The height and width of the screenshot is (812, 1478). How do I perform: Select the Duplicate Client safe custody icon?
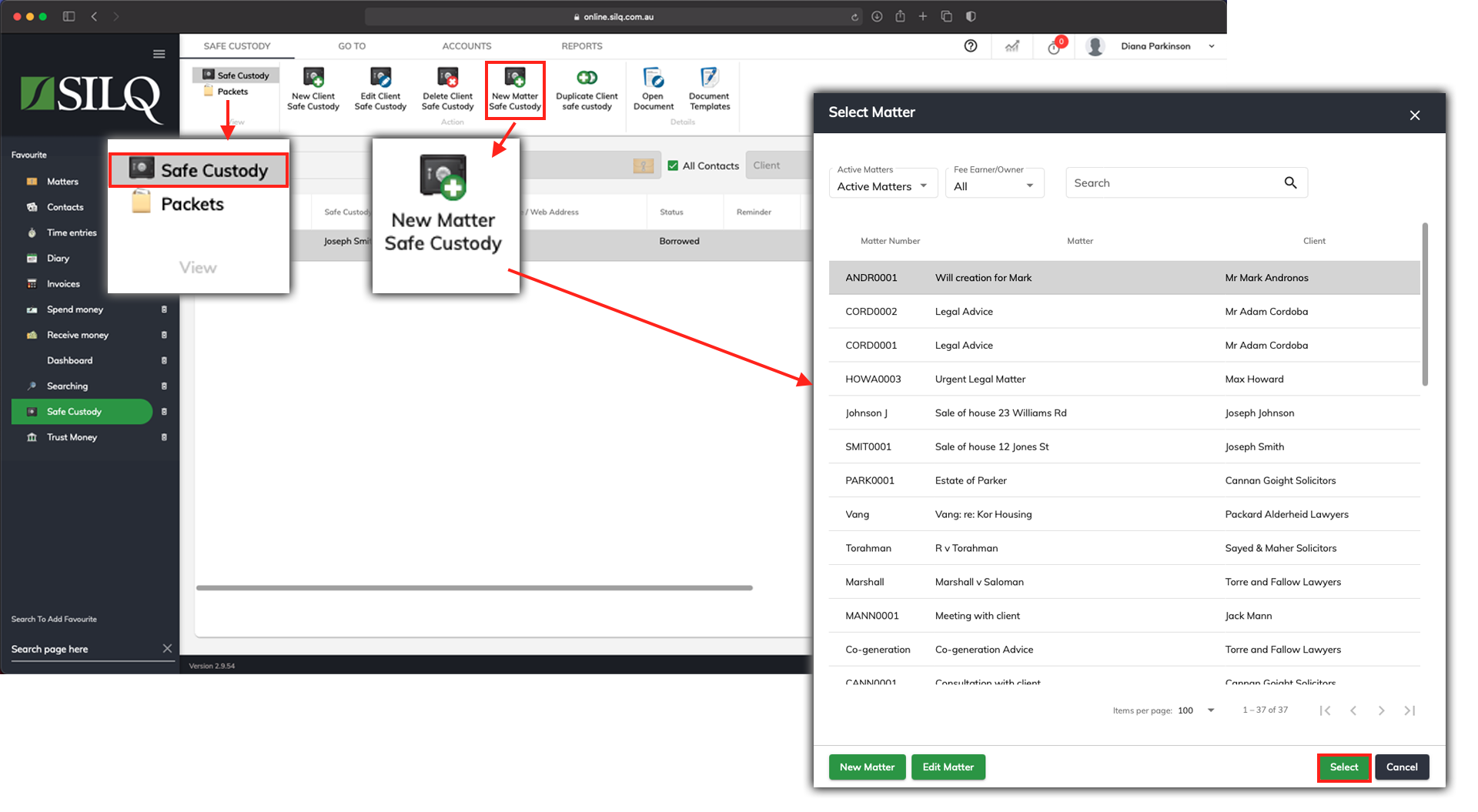click(587, 87)
